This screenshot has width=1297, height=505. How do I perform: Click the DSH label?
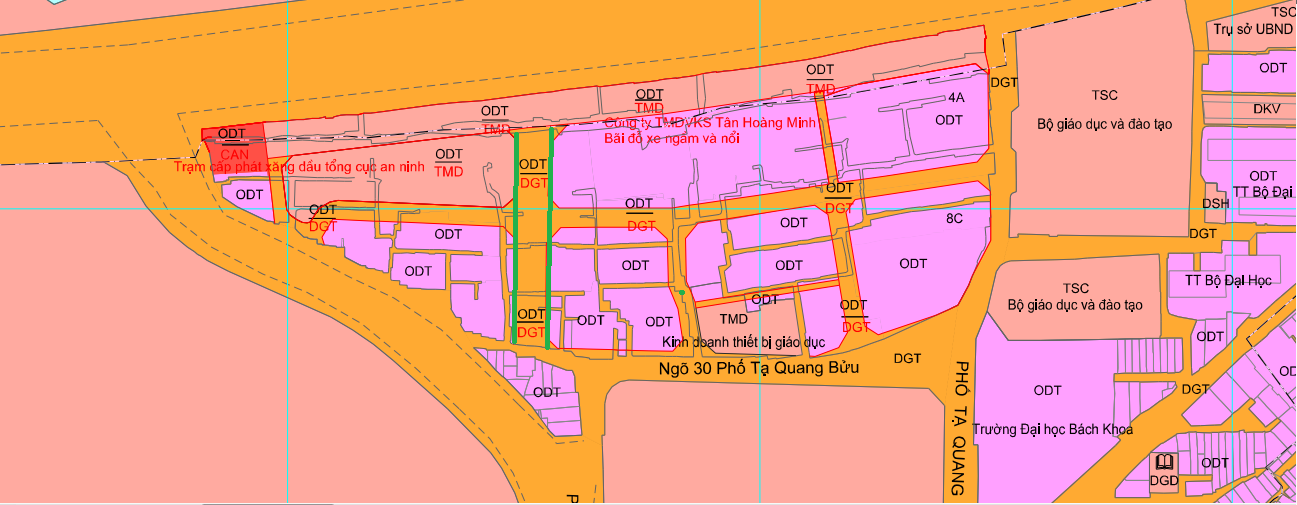click(1215, 203)
